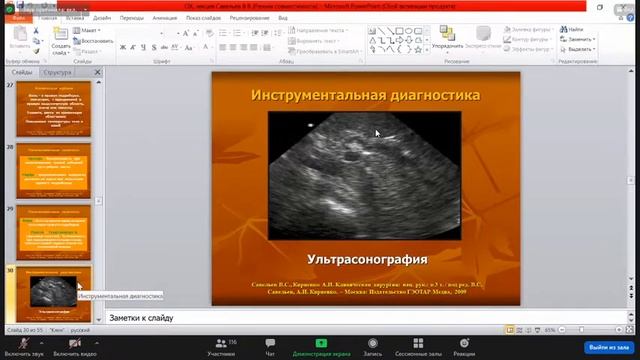Switch to the Вид ribbon tab
The image size is (640, 360).
[283, 18]
